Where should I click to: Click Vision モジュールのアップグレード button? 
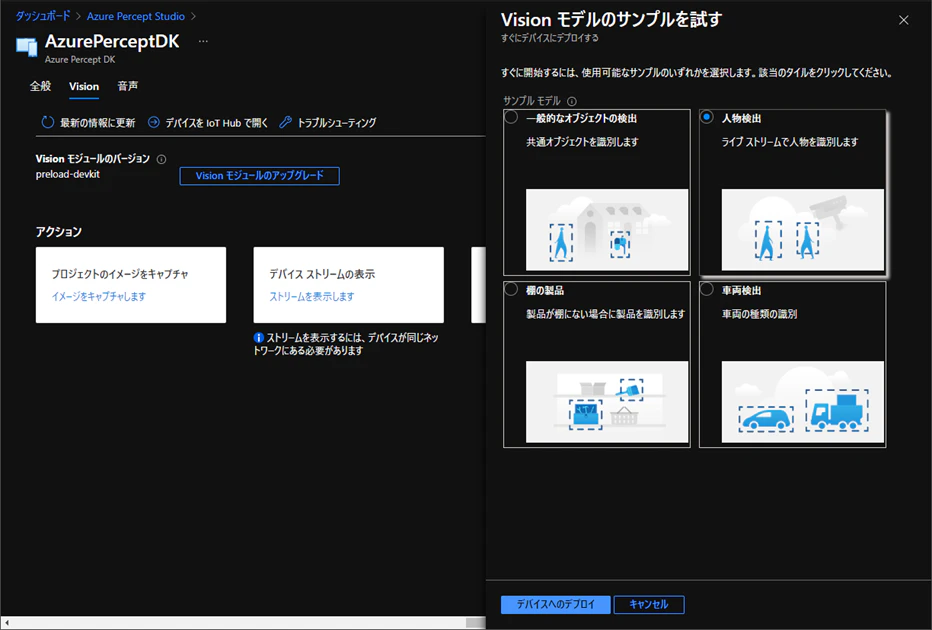(x=259, y=176)
